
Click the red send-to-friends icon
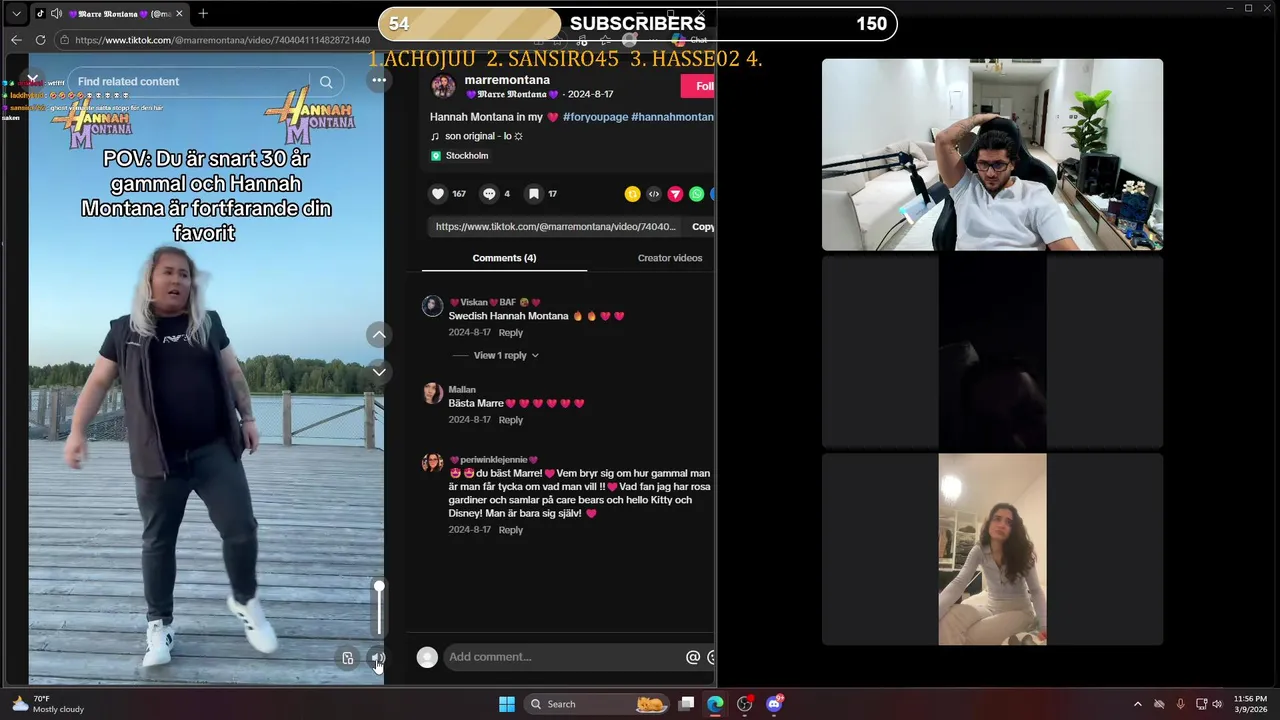(x=675, y=194)
